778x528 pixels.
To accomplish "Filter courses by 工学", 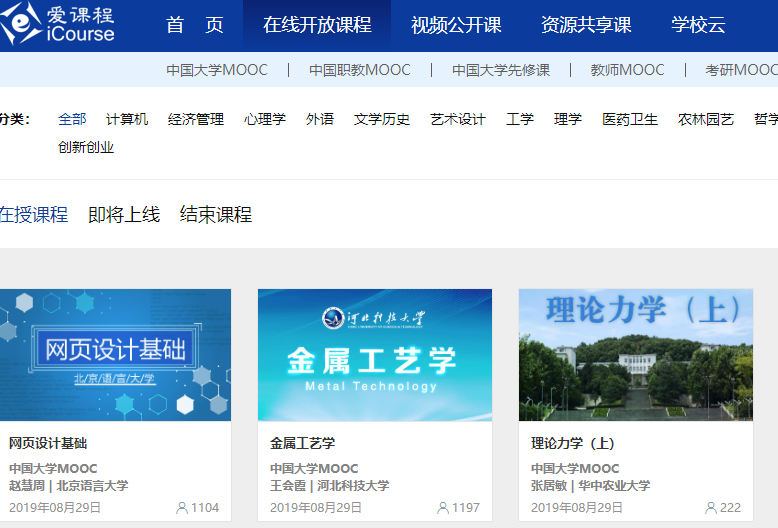I will coord(520,119).
